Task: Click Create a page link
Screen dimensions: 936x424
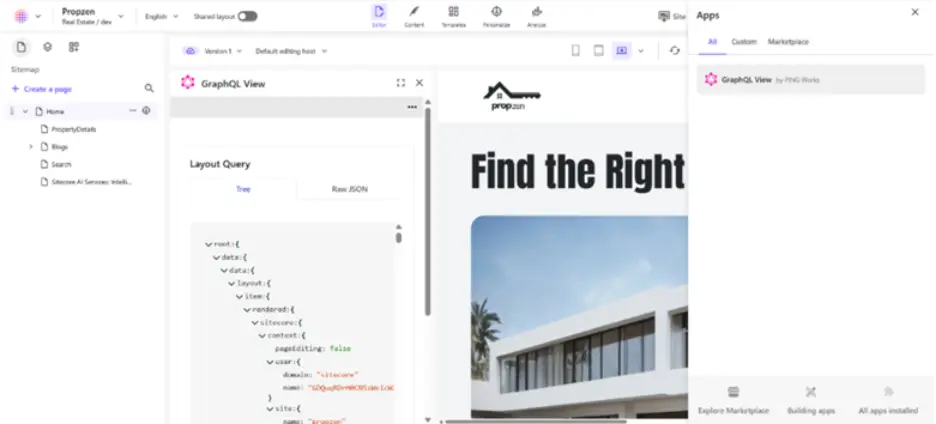Action: [42, 89]
